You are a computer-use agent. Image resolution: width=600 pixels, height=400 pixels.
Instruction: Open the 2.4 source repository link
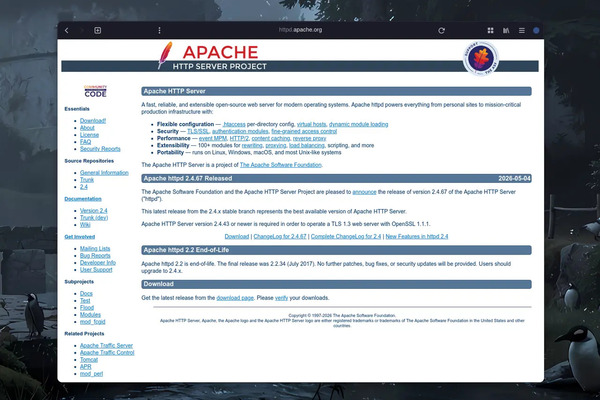(84, 187)
